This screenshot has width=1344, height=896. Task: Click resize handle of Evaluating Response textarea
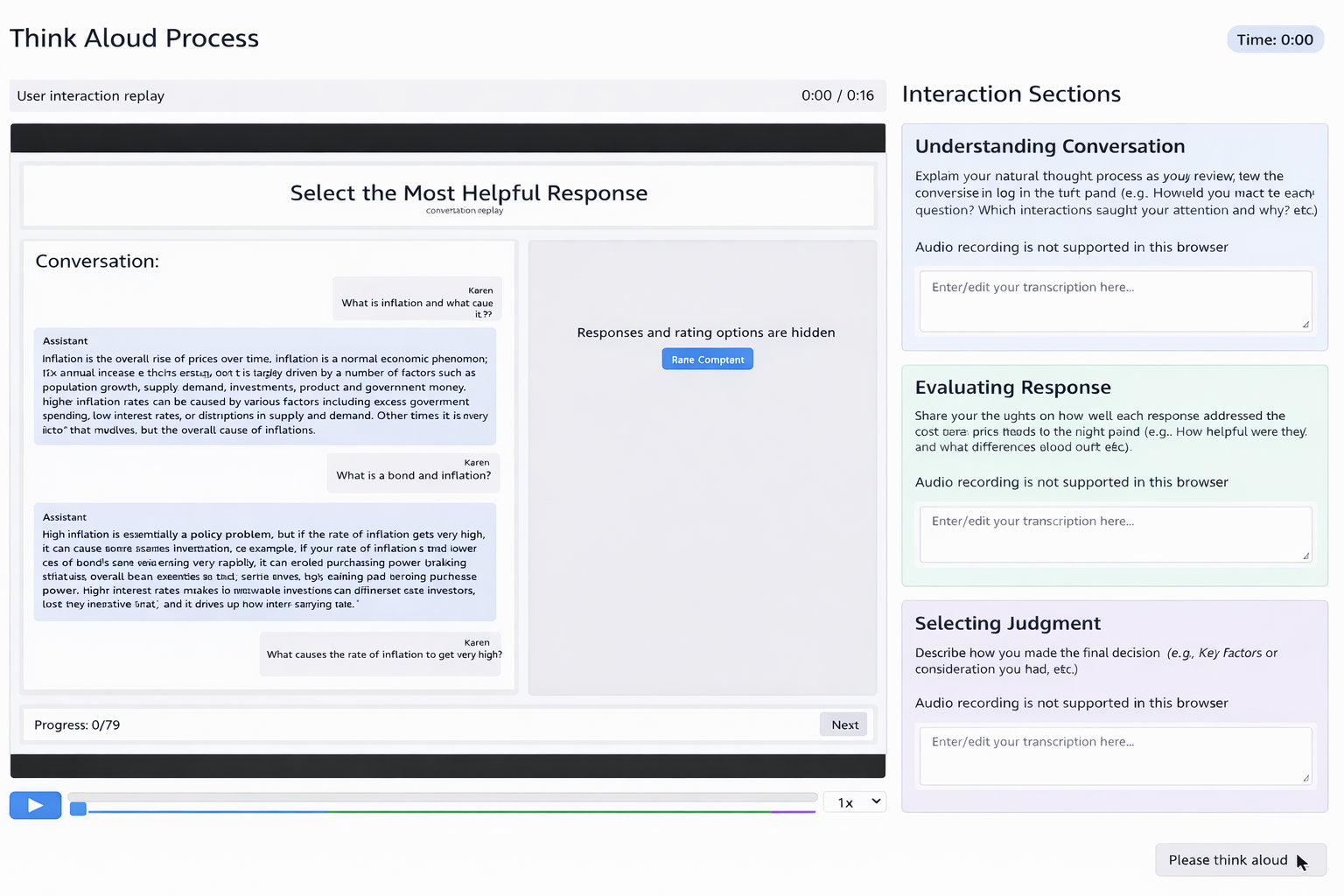pyautogui.click(x=1305, y=556)
